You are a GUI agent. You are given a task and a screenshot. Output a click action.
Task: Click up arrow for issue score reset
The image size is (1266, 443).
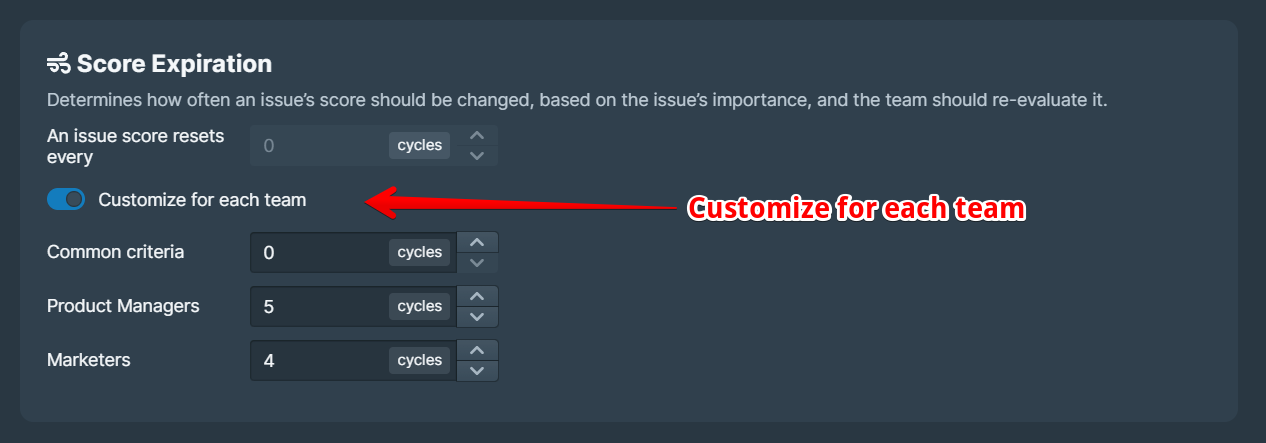pos(477,135)
